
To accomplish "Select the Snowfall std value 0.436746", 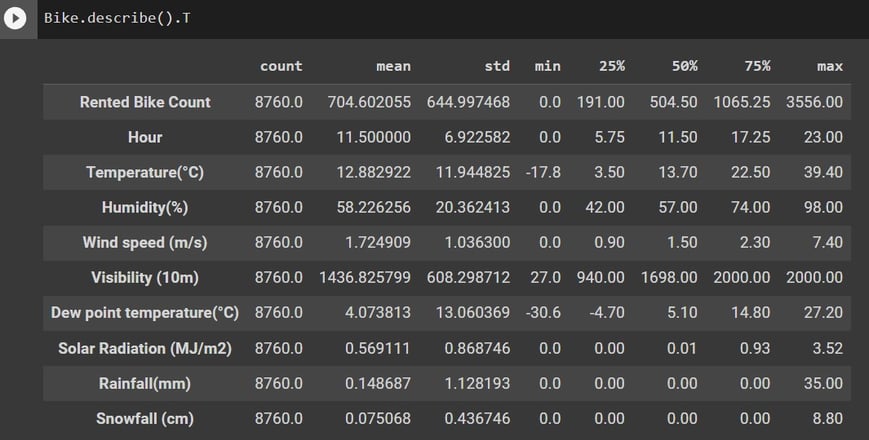I will 477,418.
